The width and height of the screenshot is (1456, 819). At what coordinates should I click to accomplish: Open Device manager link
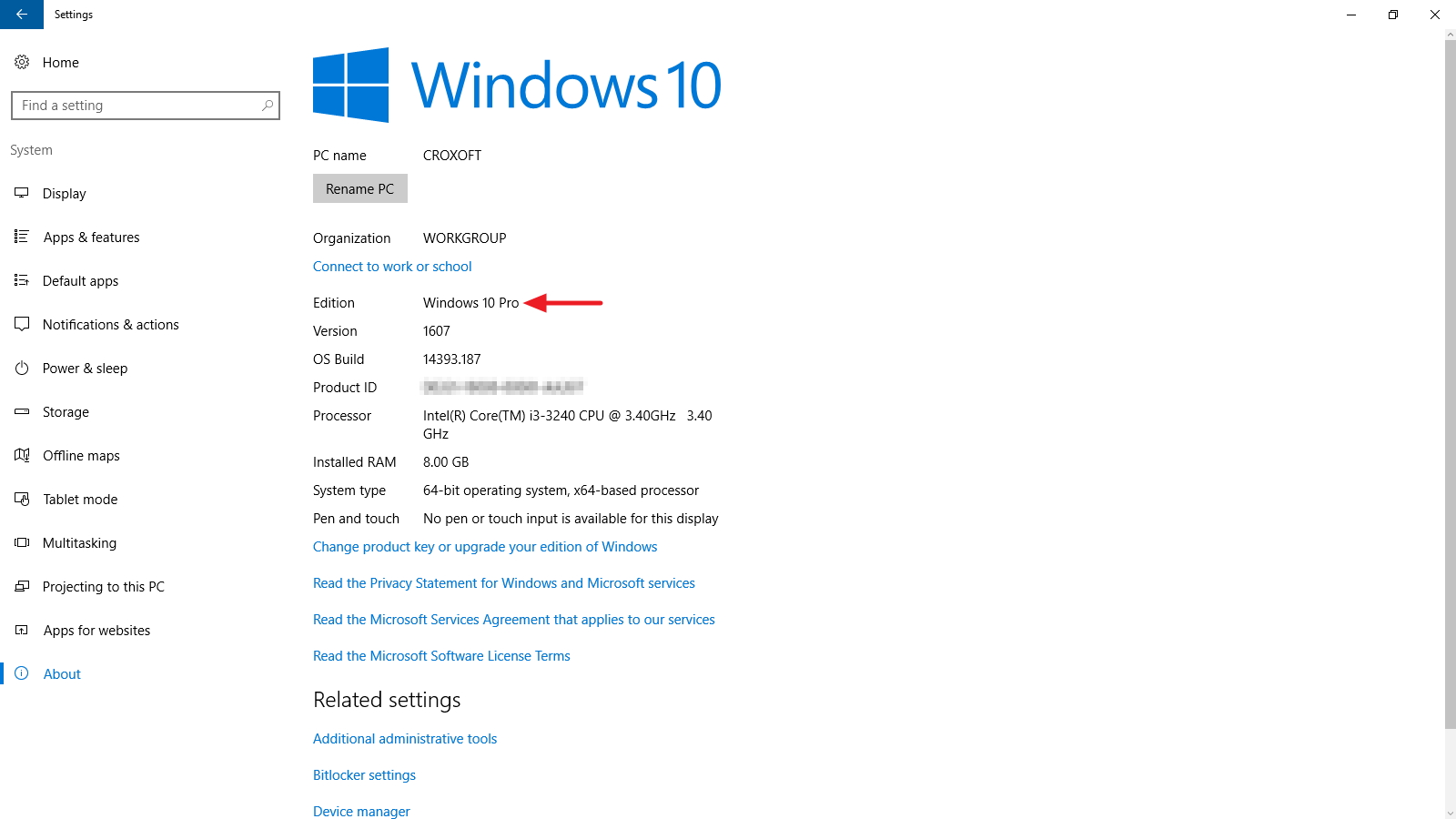[361, 811]
